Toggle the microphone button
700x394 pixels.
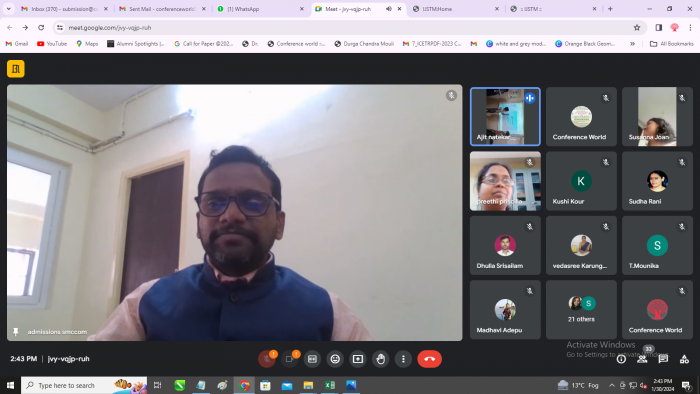(x=267, y=359)
